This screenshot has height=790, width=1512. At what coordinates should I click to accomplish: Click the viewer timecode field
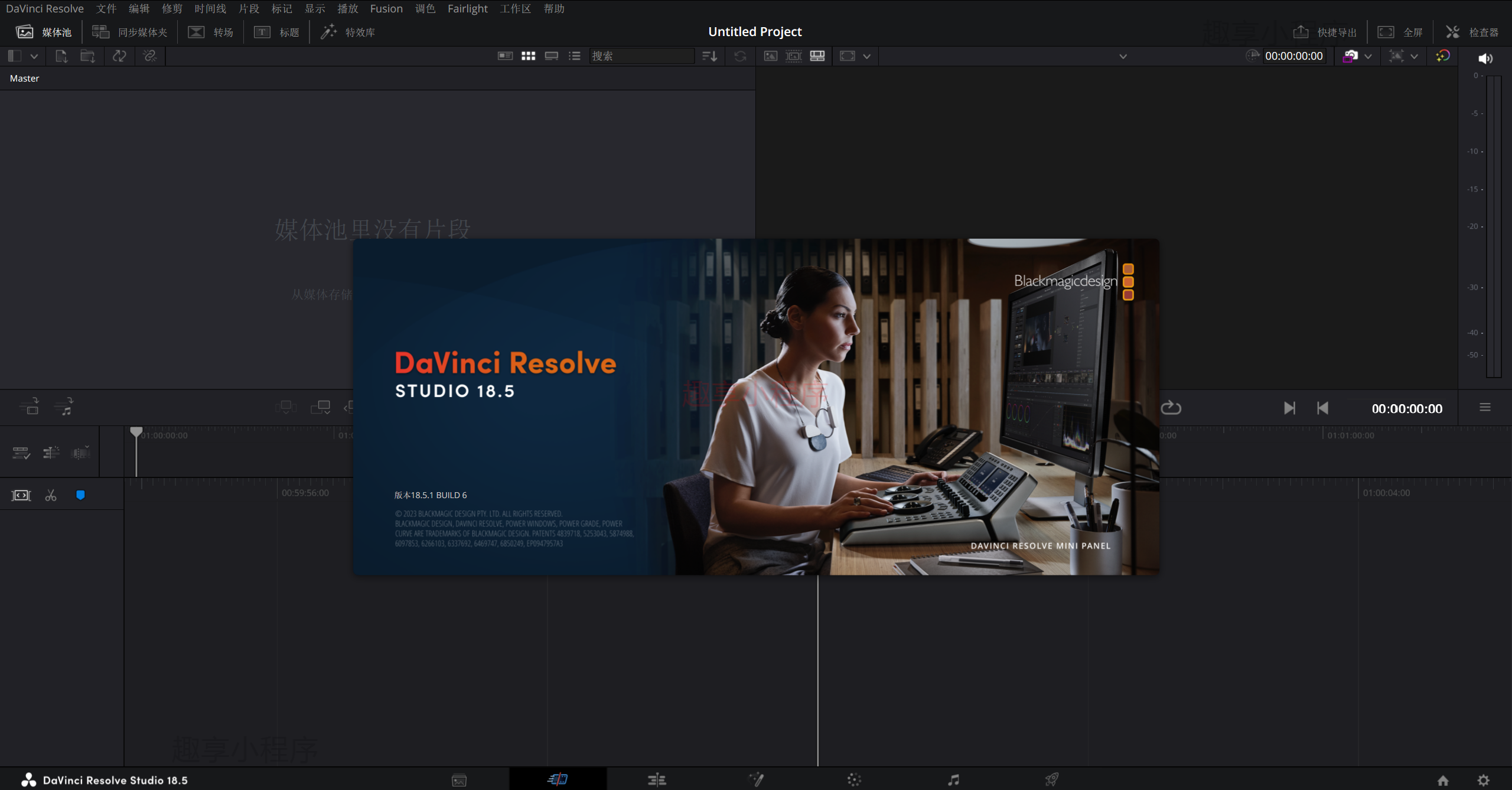coord(1293,56)
